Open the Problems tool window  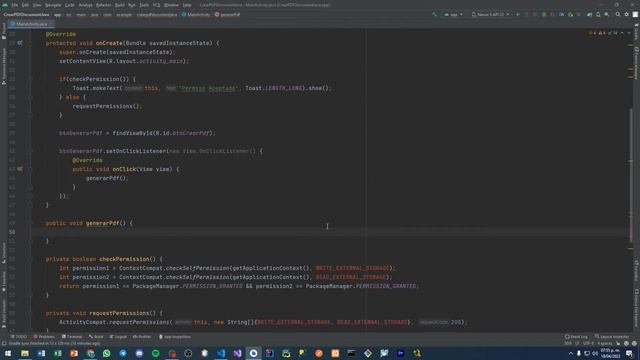44,337
